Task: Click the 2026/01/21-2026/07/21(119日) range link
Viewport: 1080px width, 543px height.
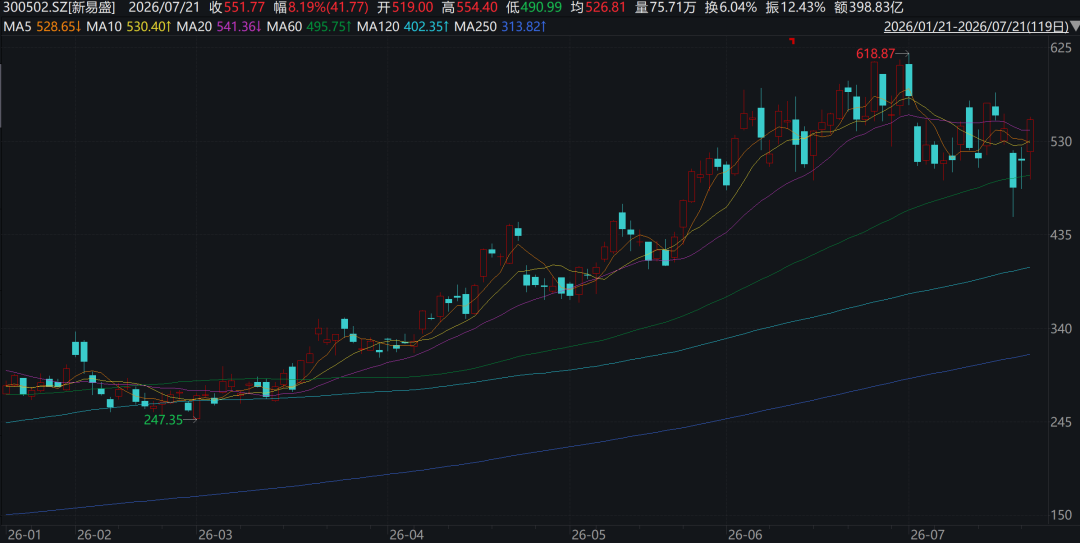Action: pyautogui.click(x=977, y=27)
